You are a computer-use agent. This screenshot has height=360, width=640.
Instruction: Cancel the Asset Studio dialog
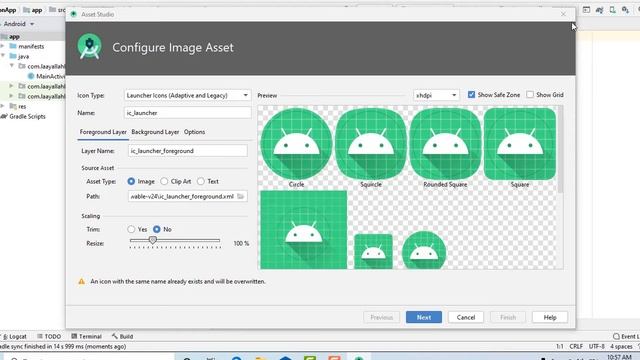pos(466,317)
